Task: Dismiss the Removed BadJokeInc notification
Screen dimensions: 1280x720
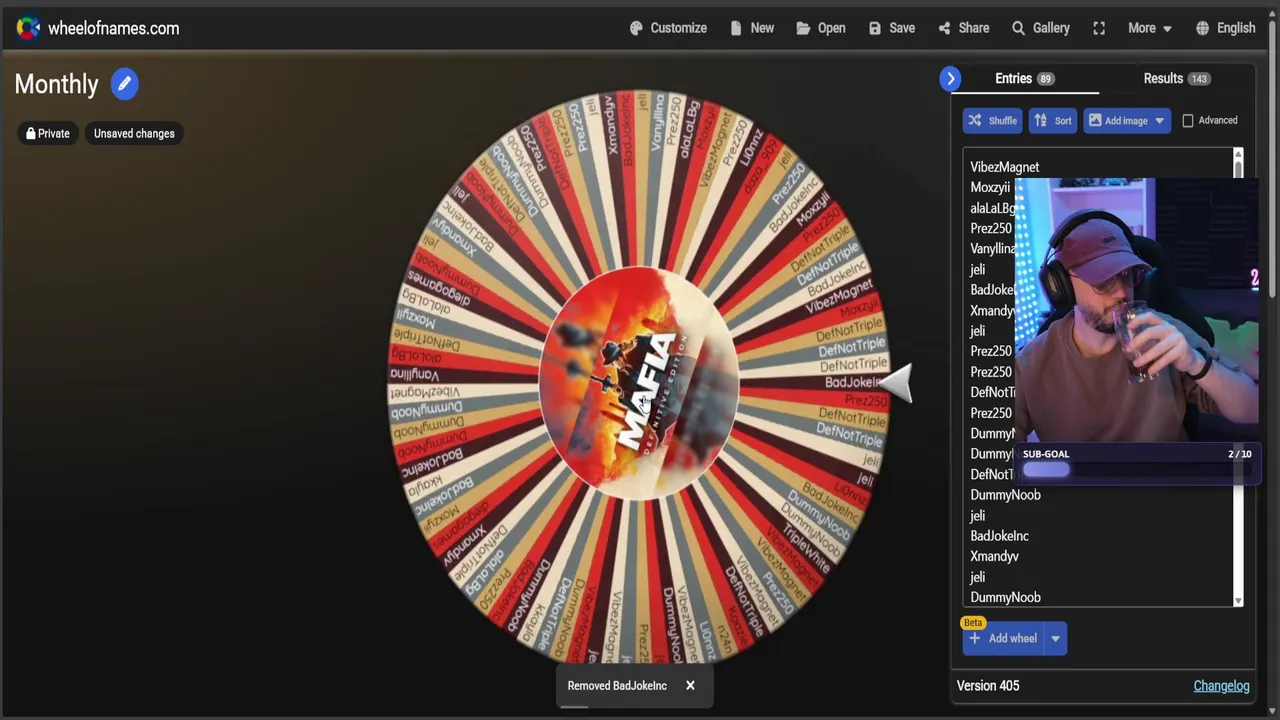Action: 690,685
